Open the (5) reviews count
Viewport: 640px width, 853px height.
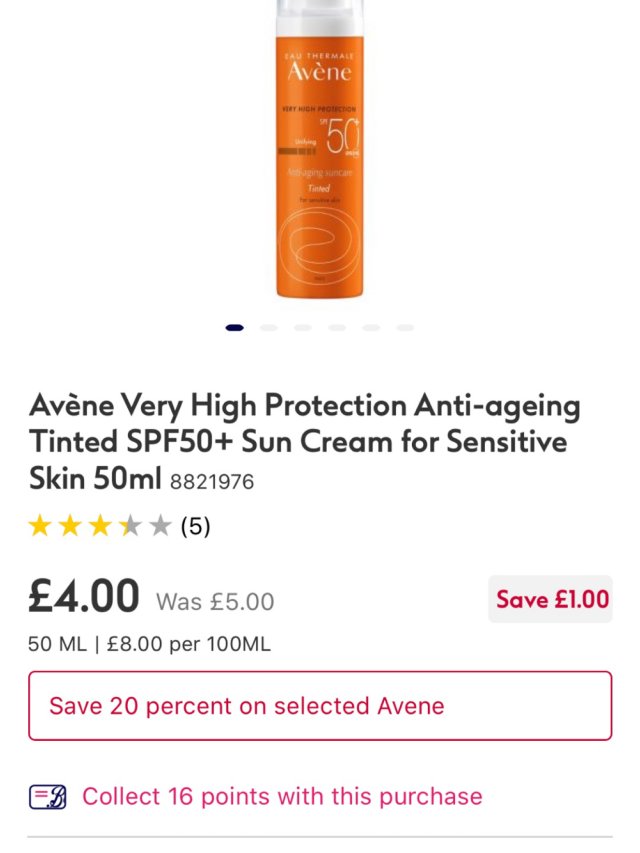point(195,526)
